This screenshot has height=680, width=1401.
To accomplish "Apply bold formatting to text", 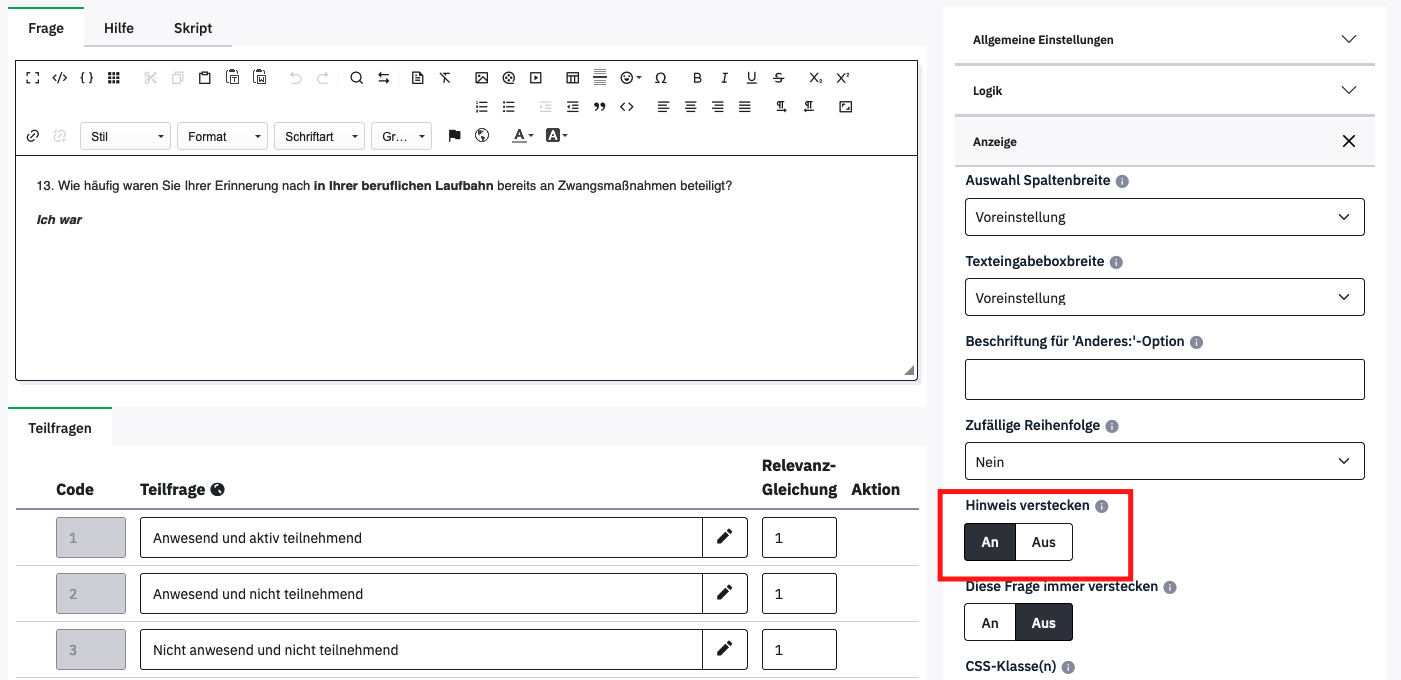I will pos(697,78).
